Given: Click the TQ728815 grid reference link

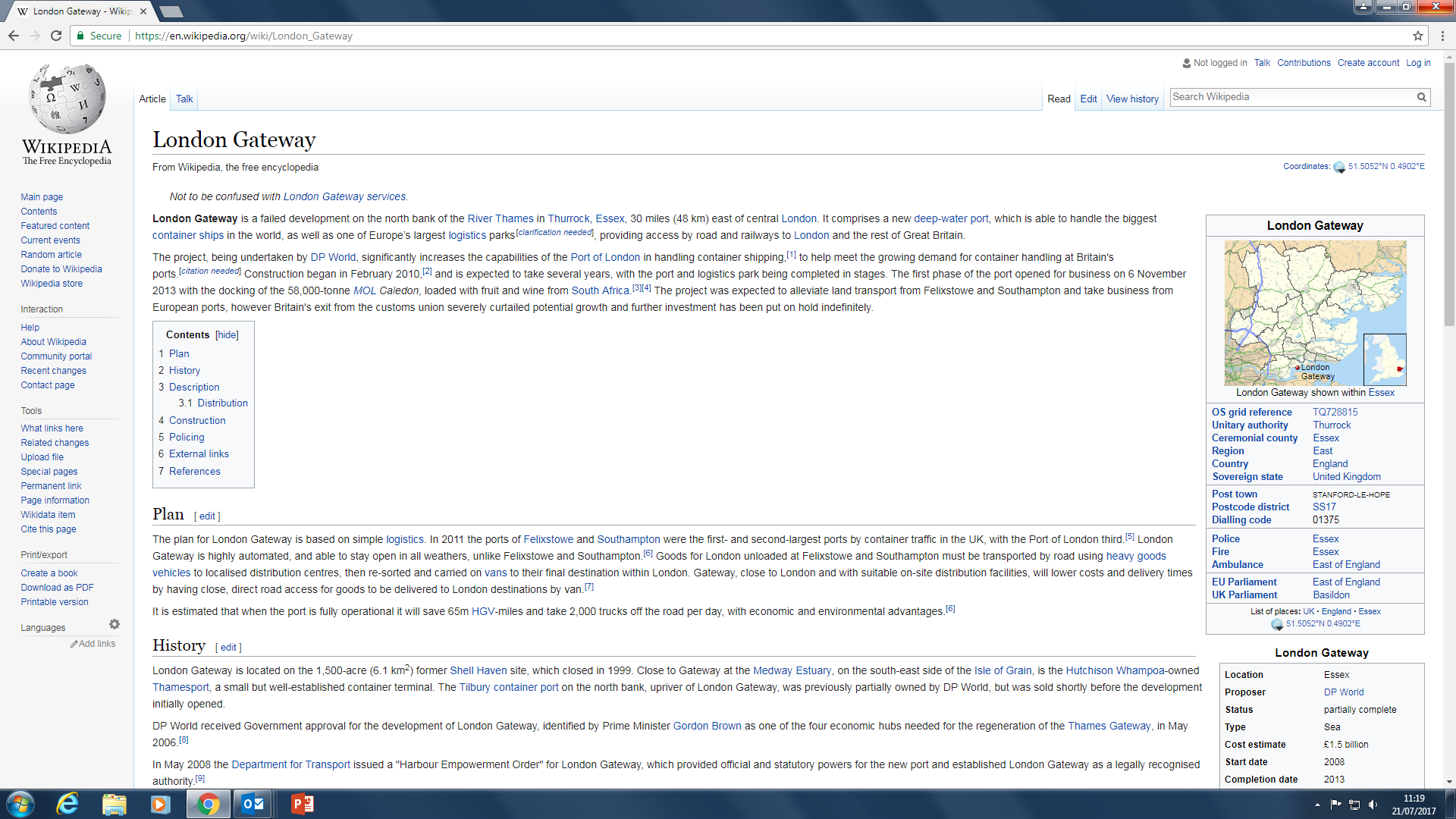Looking at the screenshot, I should click(1335, 413).
